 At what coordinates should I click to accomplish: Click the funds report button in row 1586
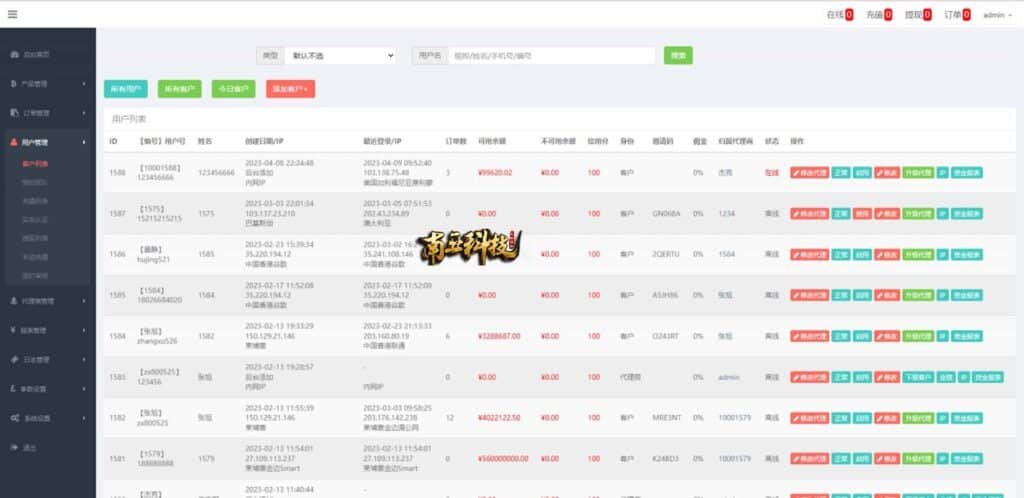coord(967,255)
